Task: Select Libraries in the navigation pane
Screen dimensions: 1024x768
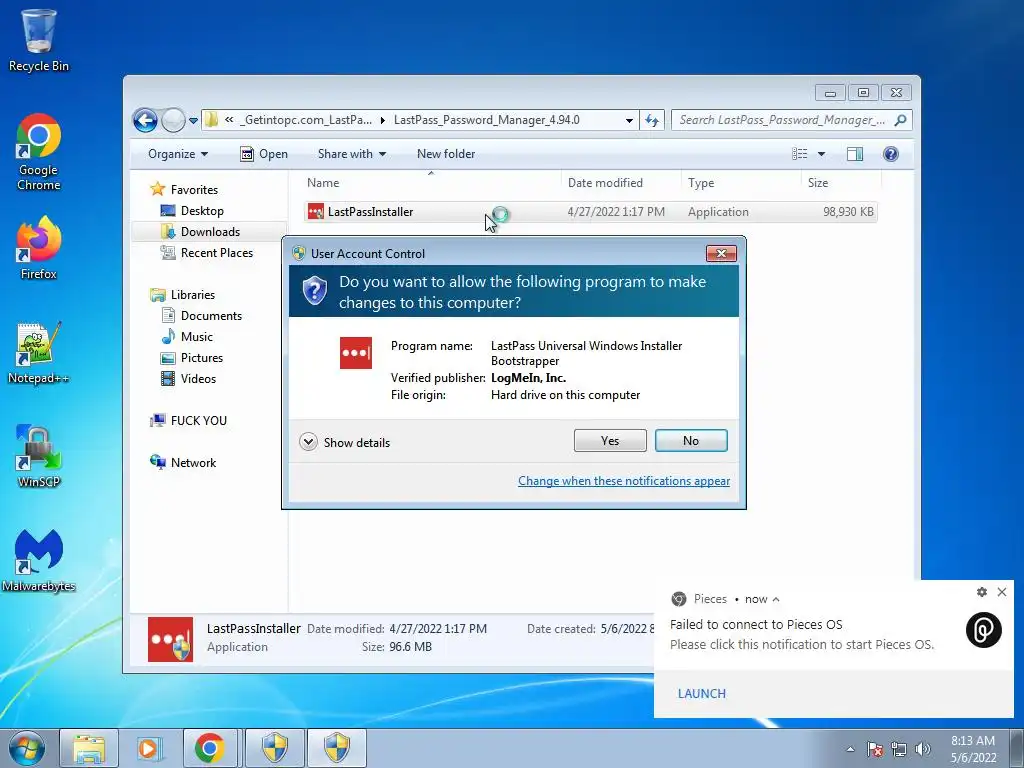Action: pos(183,295)
